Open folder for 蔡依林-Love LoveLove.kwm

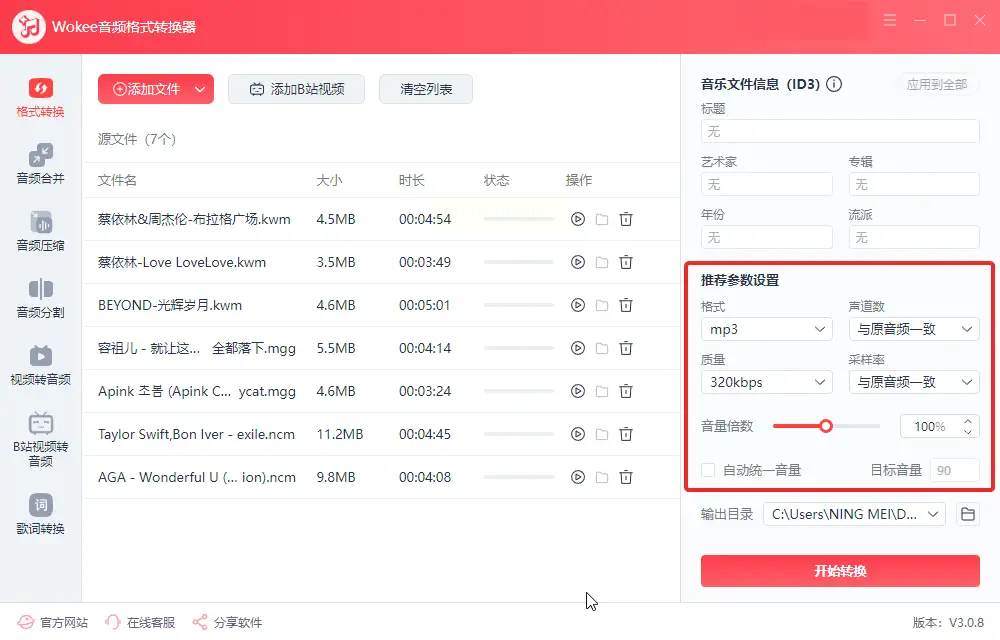[601, 262]
